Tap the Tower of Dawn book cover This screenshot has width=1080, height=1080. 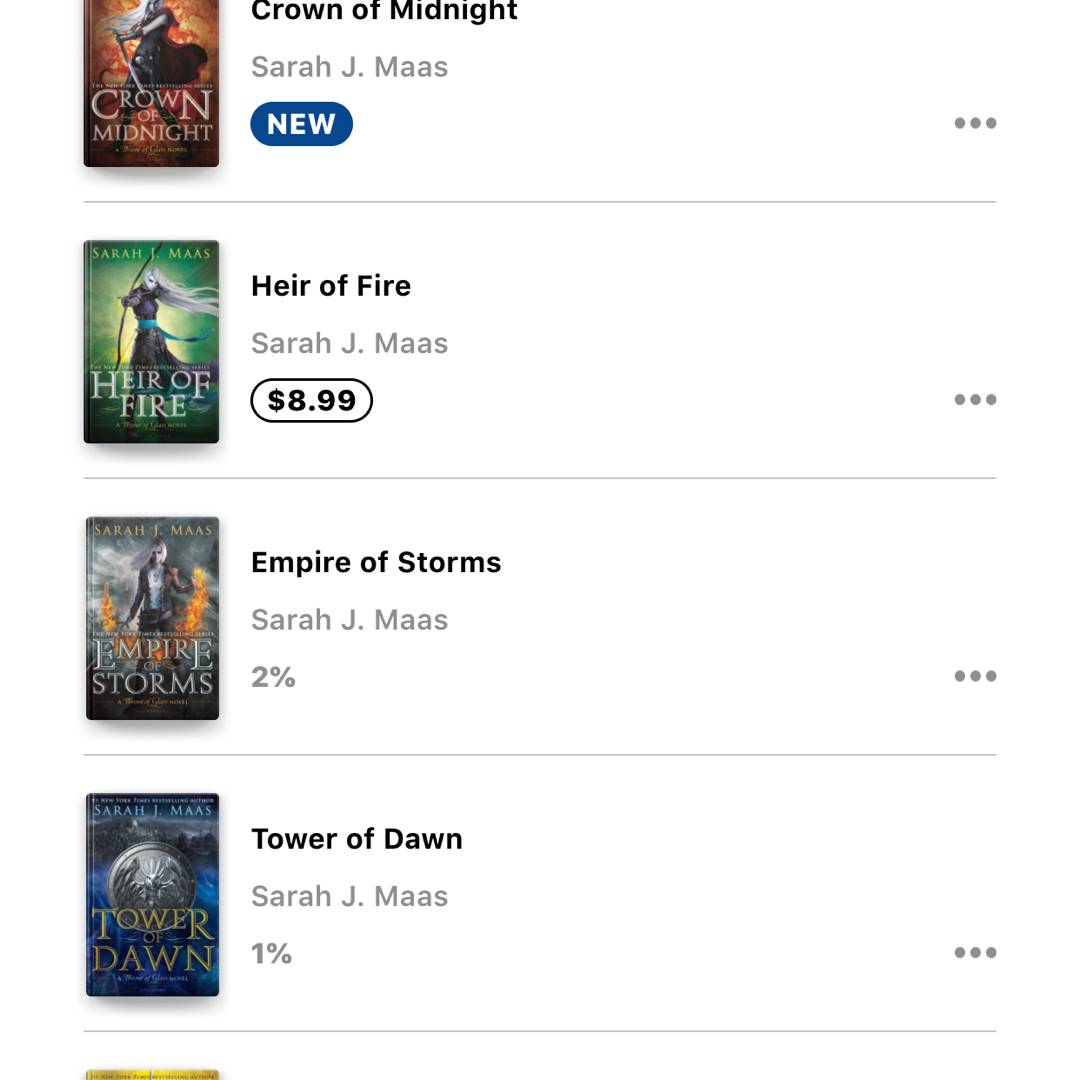tap(152, 894)
